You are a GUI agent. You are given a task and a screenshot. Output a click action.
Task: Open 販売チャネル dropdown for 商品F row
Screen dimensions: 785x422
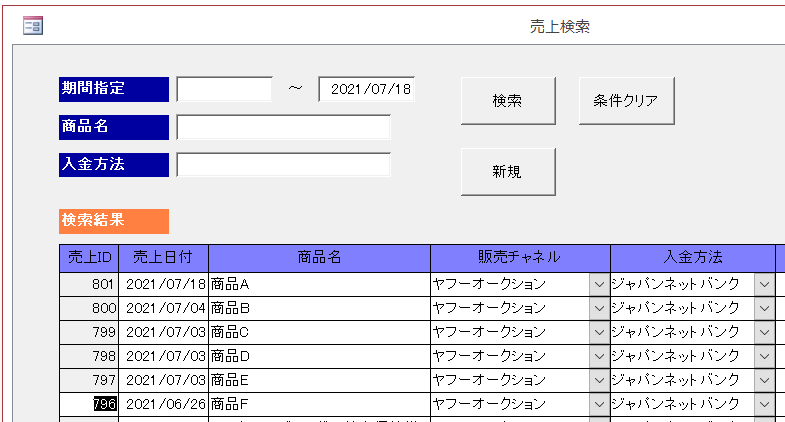[599, 404]
